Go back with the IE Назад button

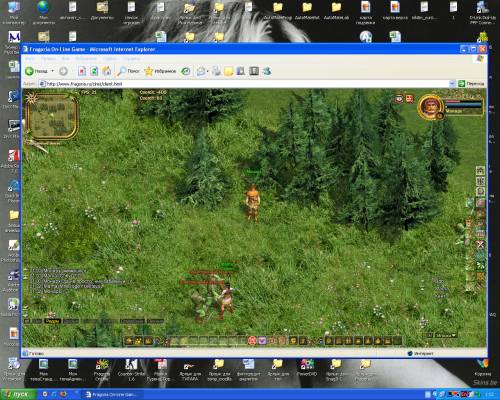click(36, 71)
